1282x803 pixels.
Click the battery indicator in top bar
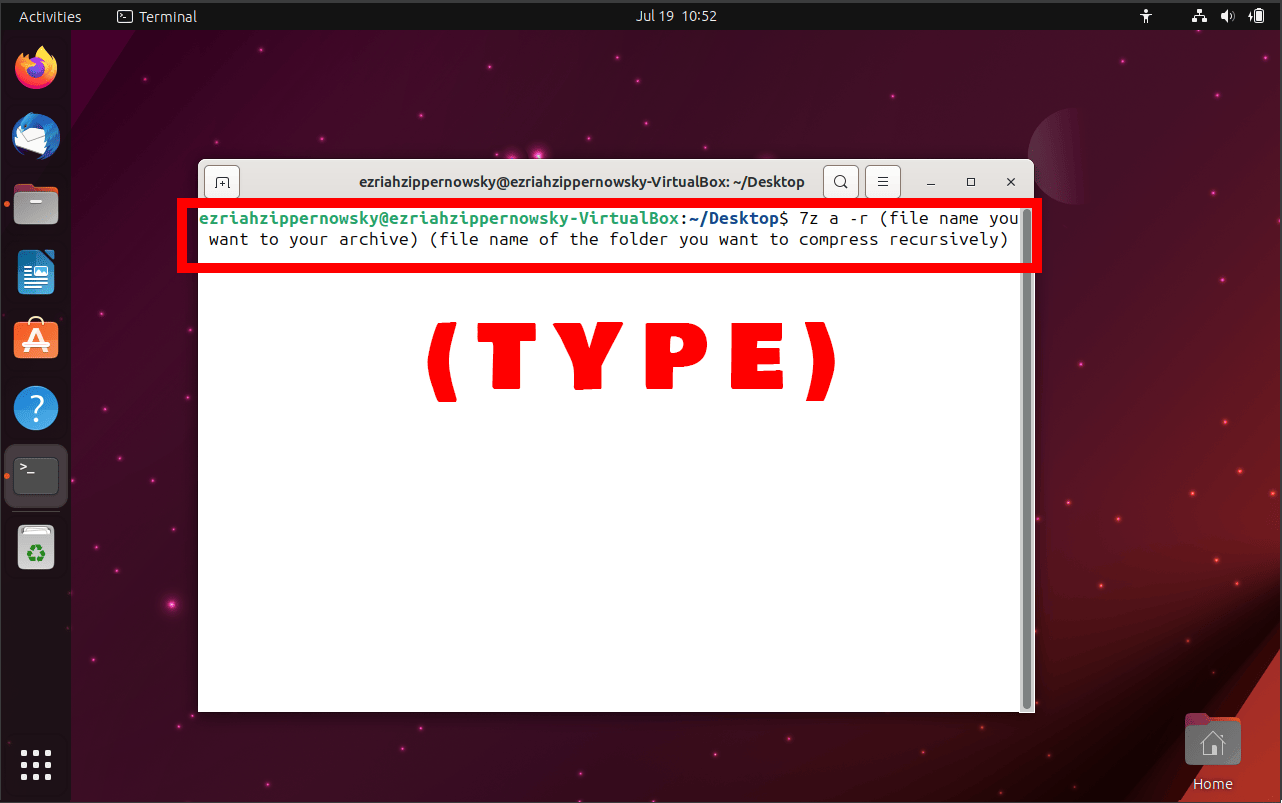[x=1257, y=16]
